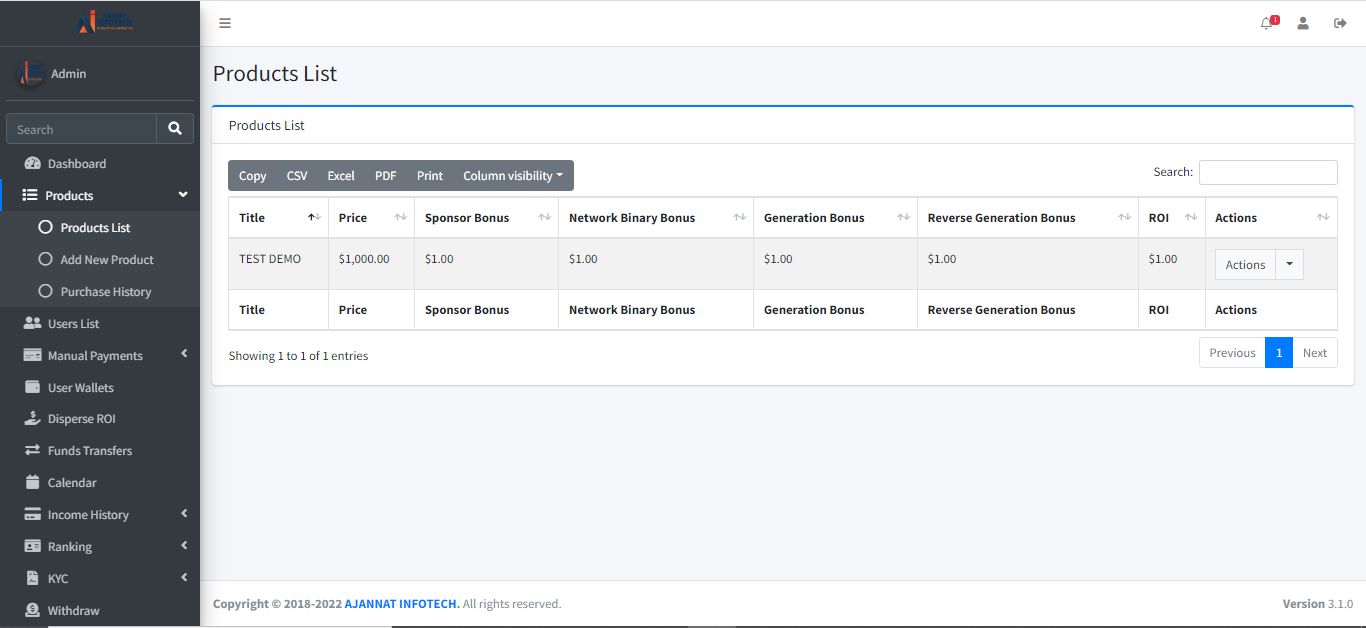The width and height of the screenshot is (1366, 628).
Task: Go to Disperse ROI page
Action: pos(81,419)
